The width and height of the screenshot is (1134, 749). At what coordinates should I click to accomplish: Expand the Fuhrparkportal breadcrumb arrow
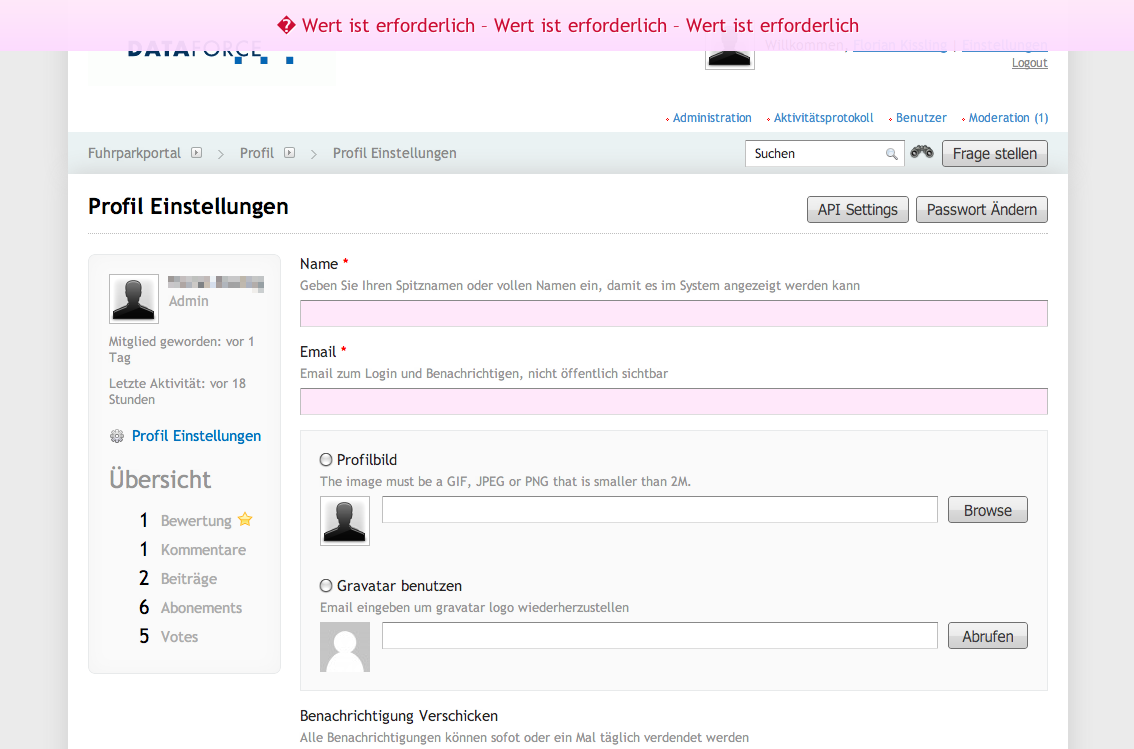coord(197,153)
